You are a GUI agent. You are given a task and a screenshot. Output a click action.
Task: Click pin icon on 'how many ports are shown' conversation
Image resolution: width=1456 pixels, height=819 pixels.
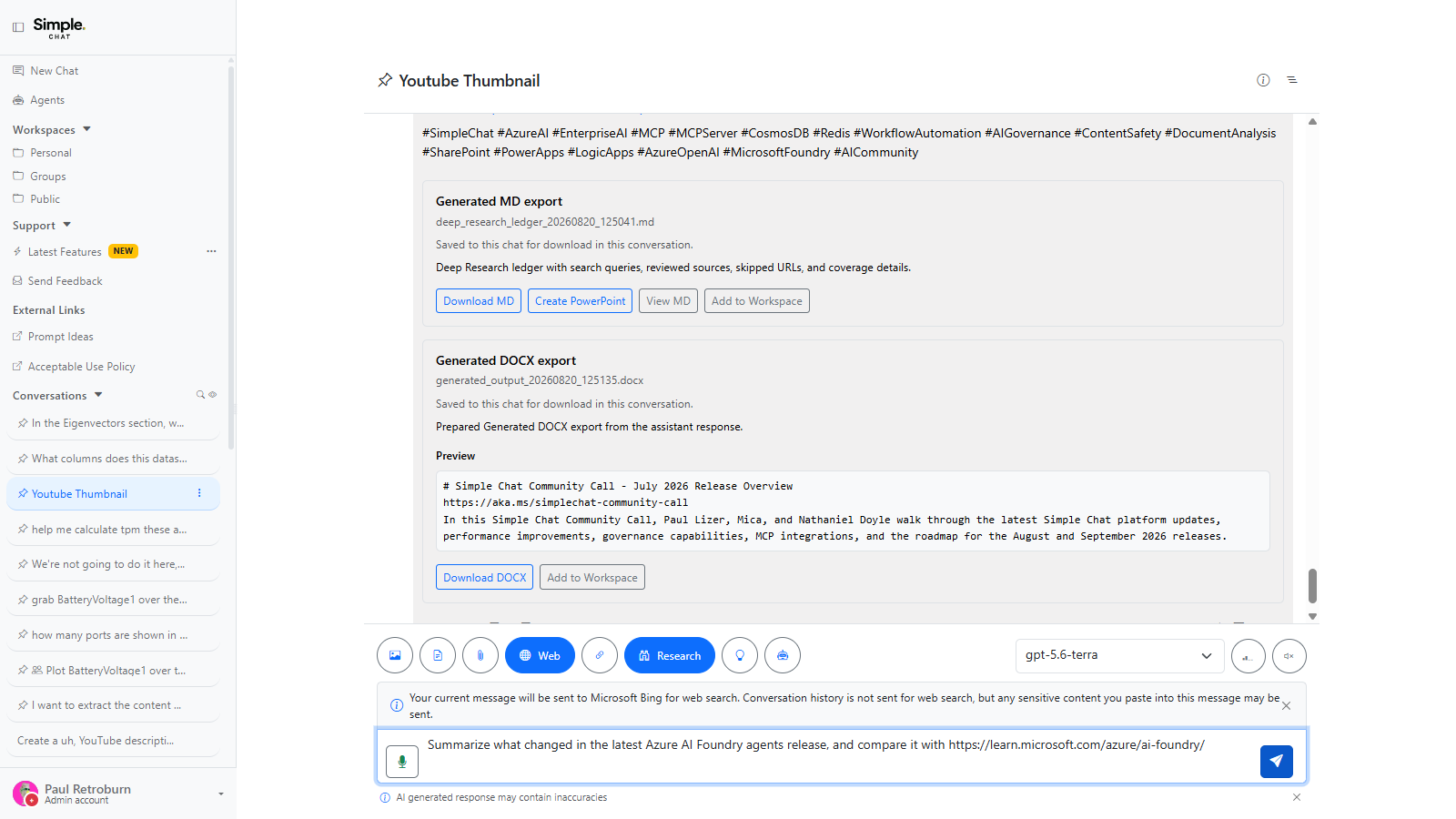pyautogui.click(x=23, y=635)
